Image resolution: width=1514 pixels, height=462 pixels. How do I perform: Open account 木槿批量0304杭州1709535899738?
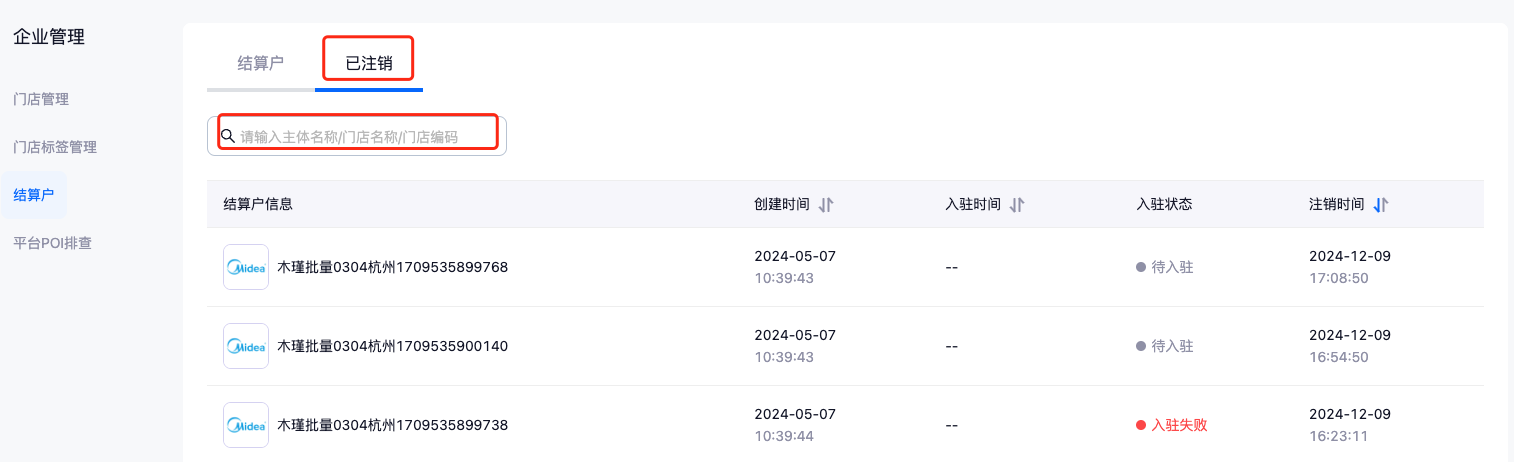[392, 425]
